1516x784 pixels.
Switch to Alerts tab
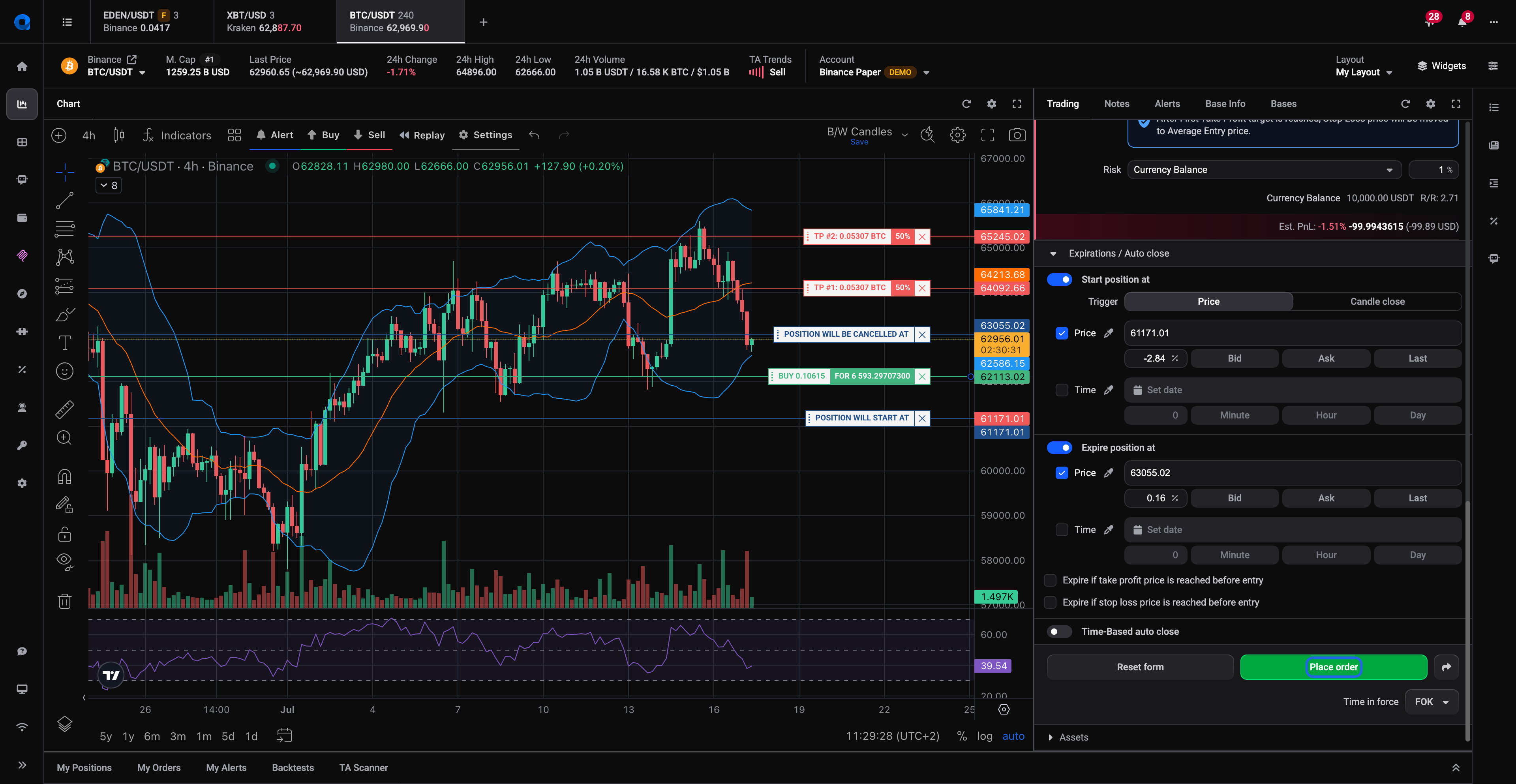pyautogui.click(x=1167, y=103)
